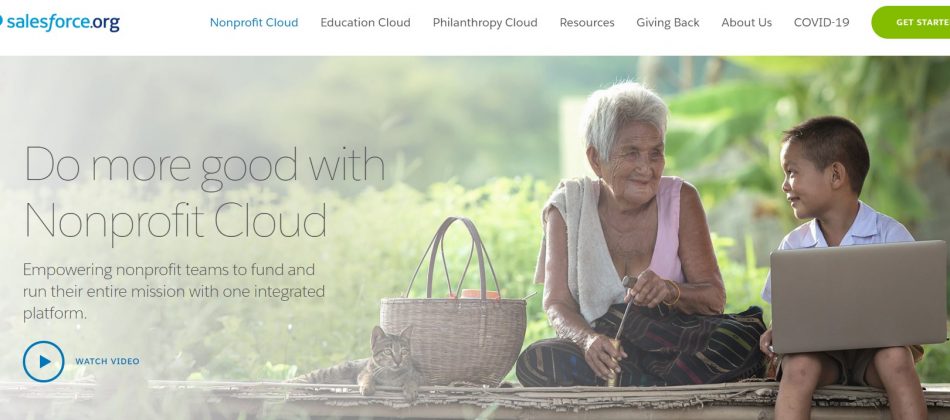Click the circular play video icon
Screen dimensions: 950x420
pos(44,361)
